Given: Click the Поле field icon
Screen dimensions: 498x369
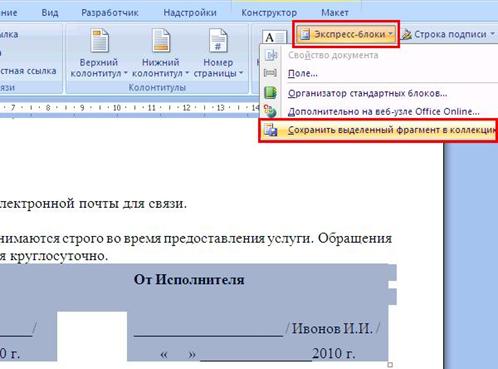Looking at the screenshot, I should (270, 73).
